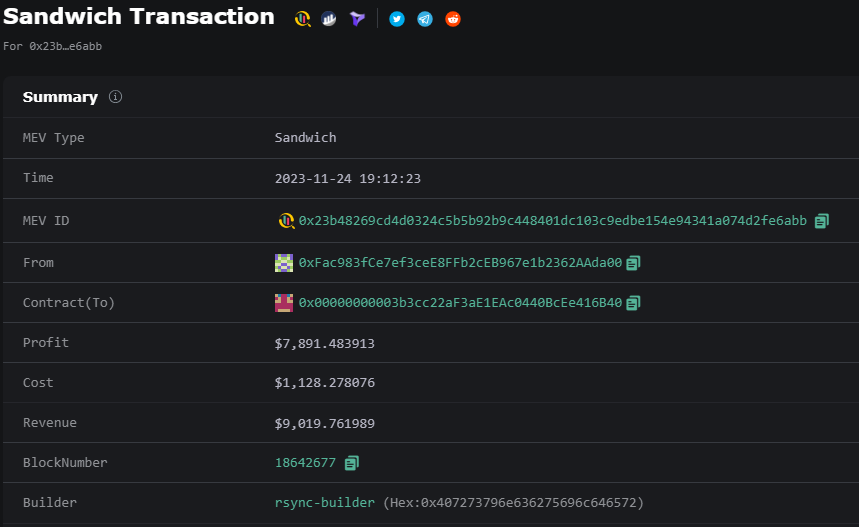This screenshot has width=859, height=527.
Task: Share transaction via Telegram icon
Action: click(x=425, y=19)
